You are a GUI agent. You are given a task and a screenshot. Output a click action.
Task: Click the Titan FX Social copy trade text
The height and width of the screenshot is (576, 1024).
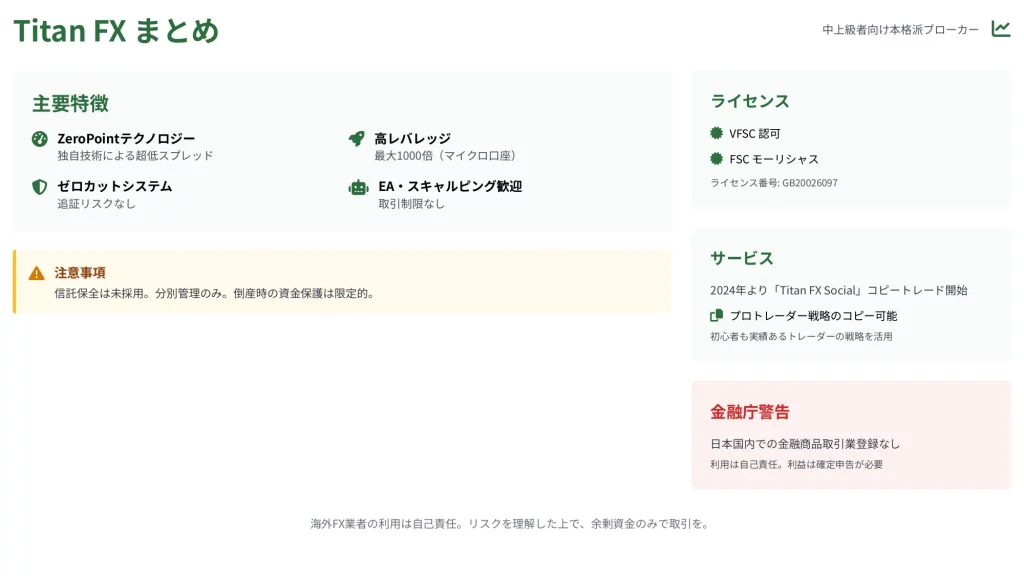[x=838, y=290]
